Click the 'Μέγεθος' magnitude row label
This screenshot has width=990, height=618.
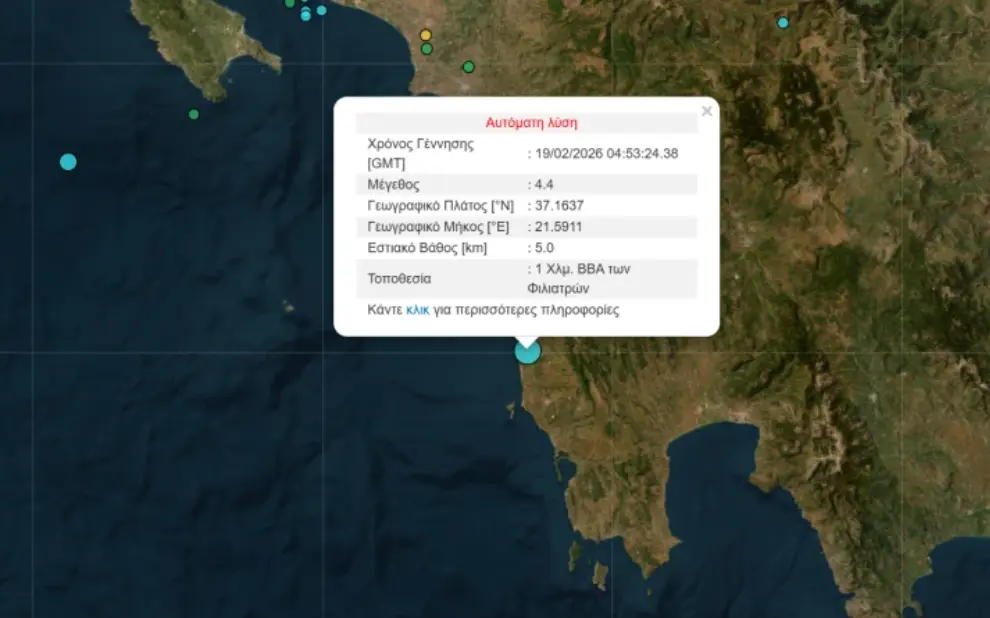coord(394,185)
